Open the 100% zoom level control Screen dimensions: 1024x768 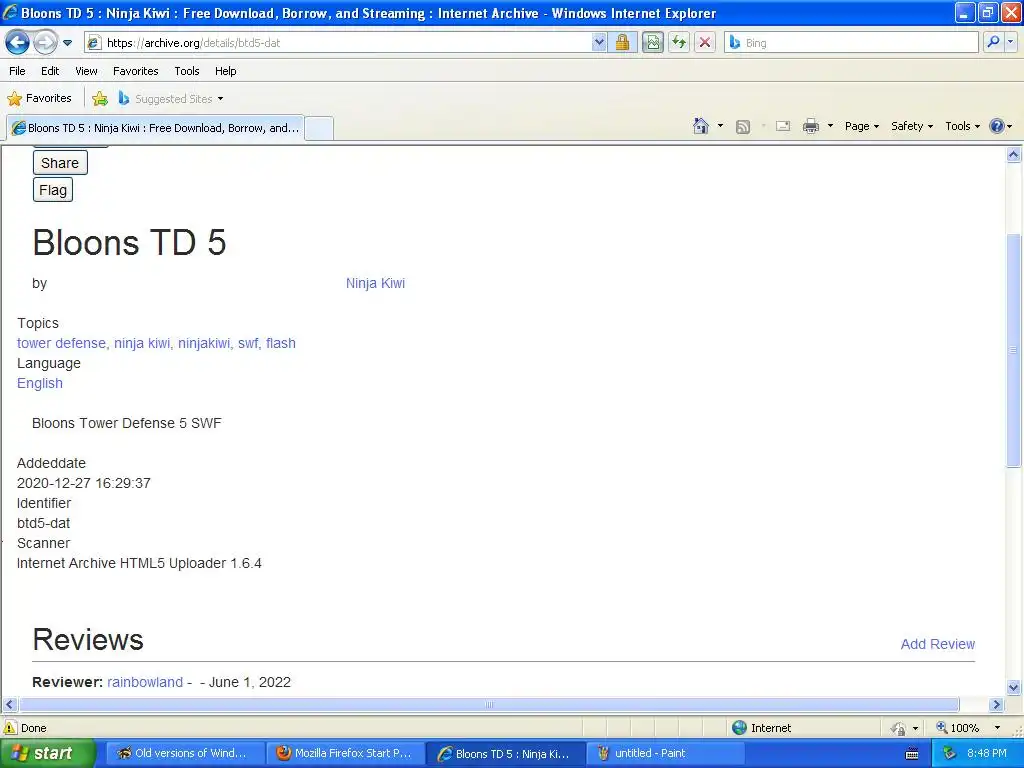click(x=957, y=728)
